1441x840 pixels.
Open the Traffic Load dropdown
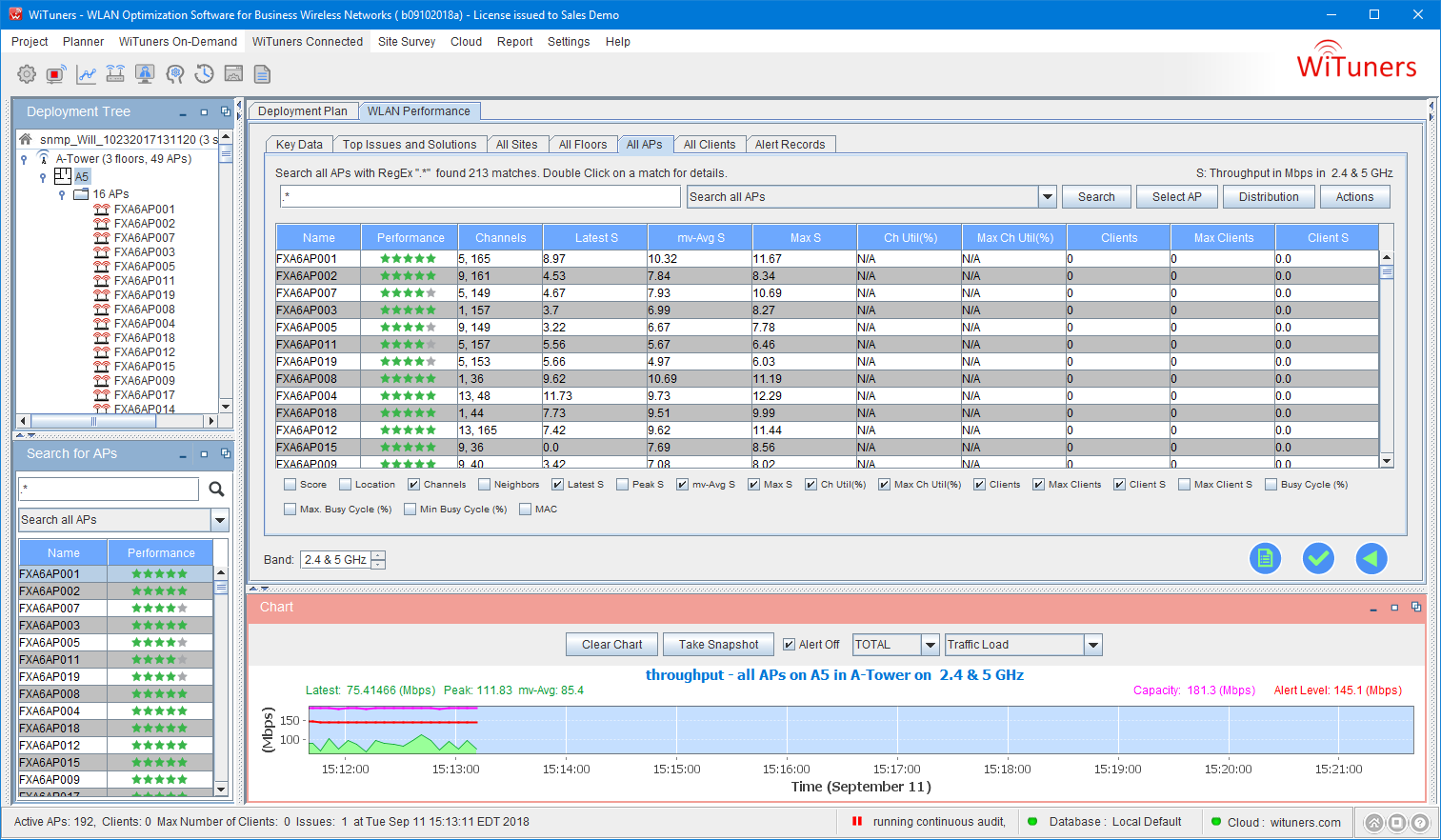[1093, 645]
